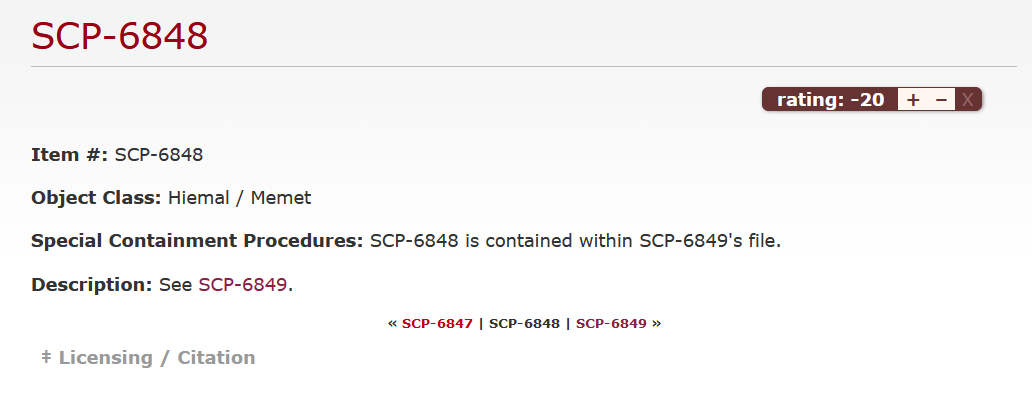
Task: Click the » right double-arrow in the footer navigation
Action: (x=656, y=323)
